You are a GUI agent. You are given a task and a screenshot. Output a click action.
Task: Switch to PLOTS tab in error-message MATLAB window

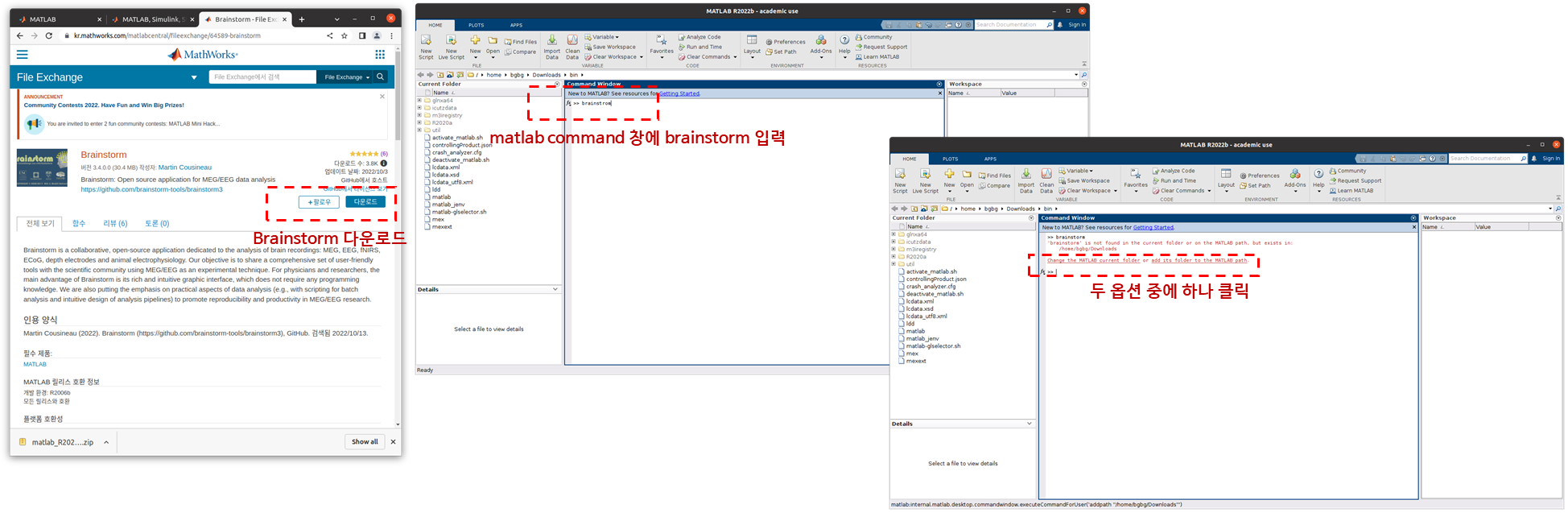click(951, 159)
